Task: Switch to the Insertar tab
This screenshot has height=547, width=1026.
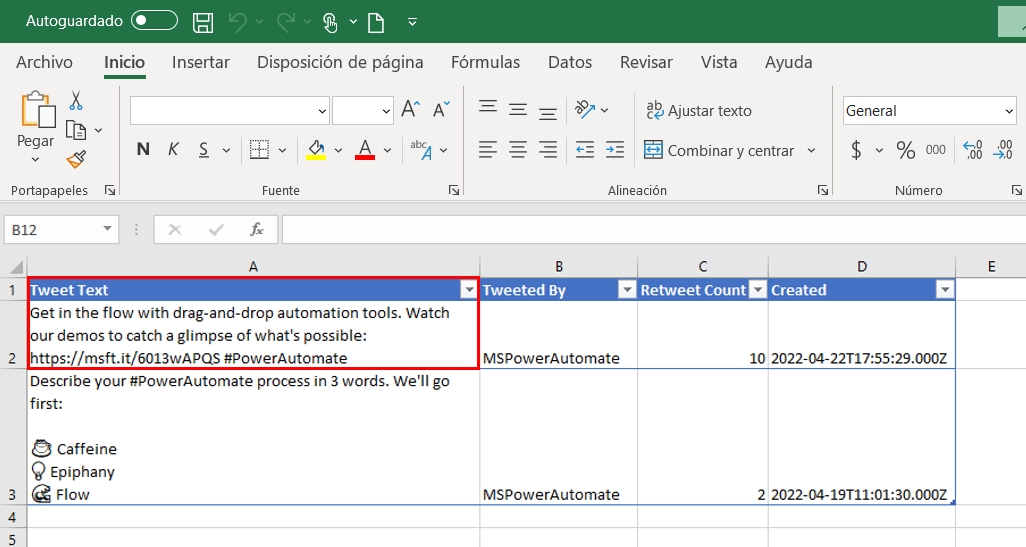Action: point(200,62)
